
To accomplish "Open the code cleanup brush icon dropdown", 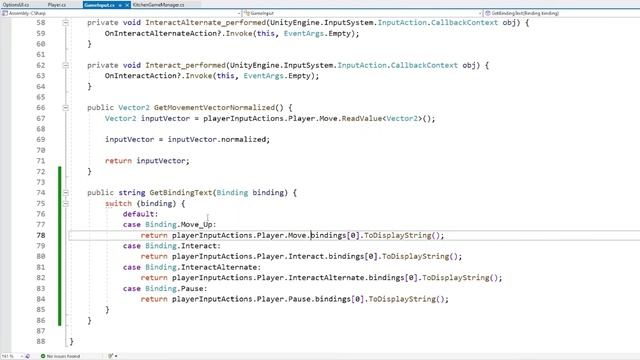I will coord(113,356).
